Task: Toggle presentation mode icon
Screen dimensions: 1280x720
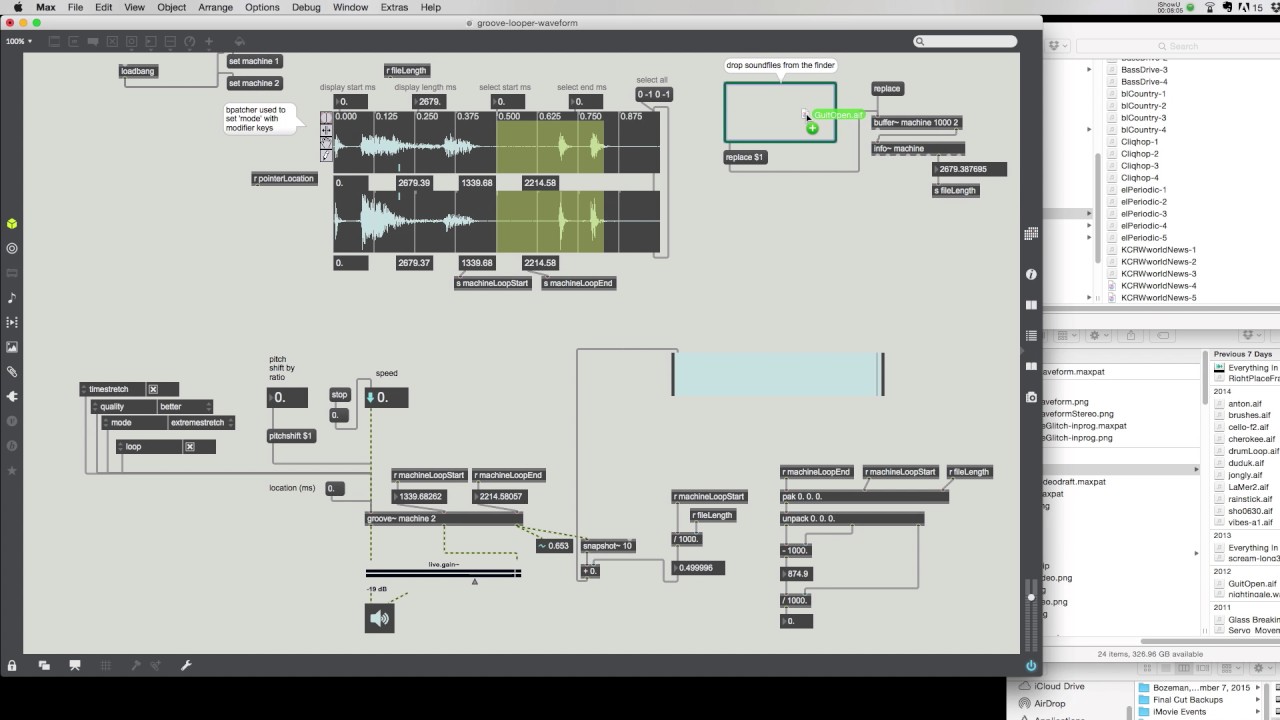Action: point(75,665)
